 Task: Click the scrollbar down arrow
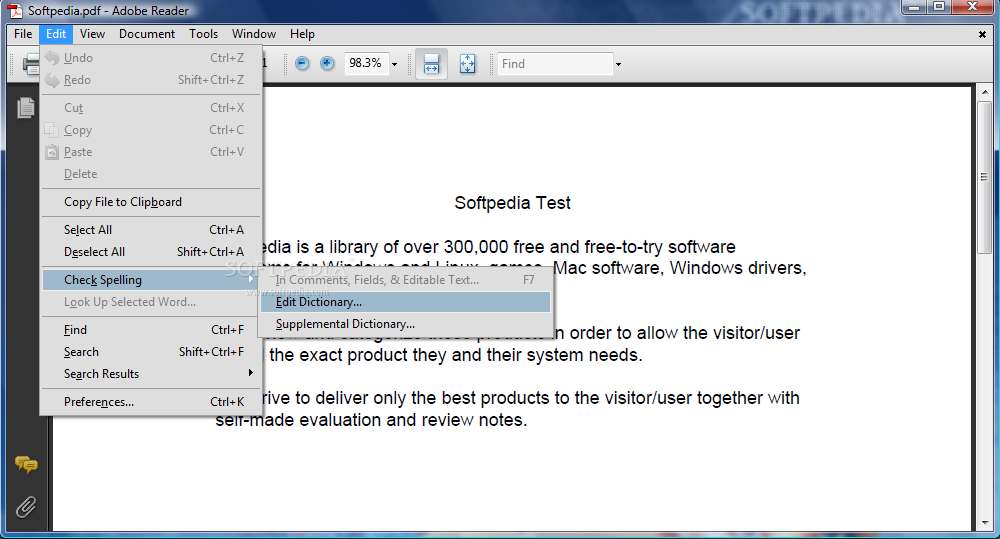[x=984, y=522]
